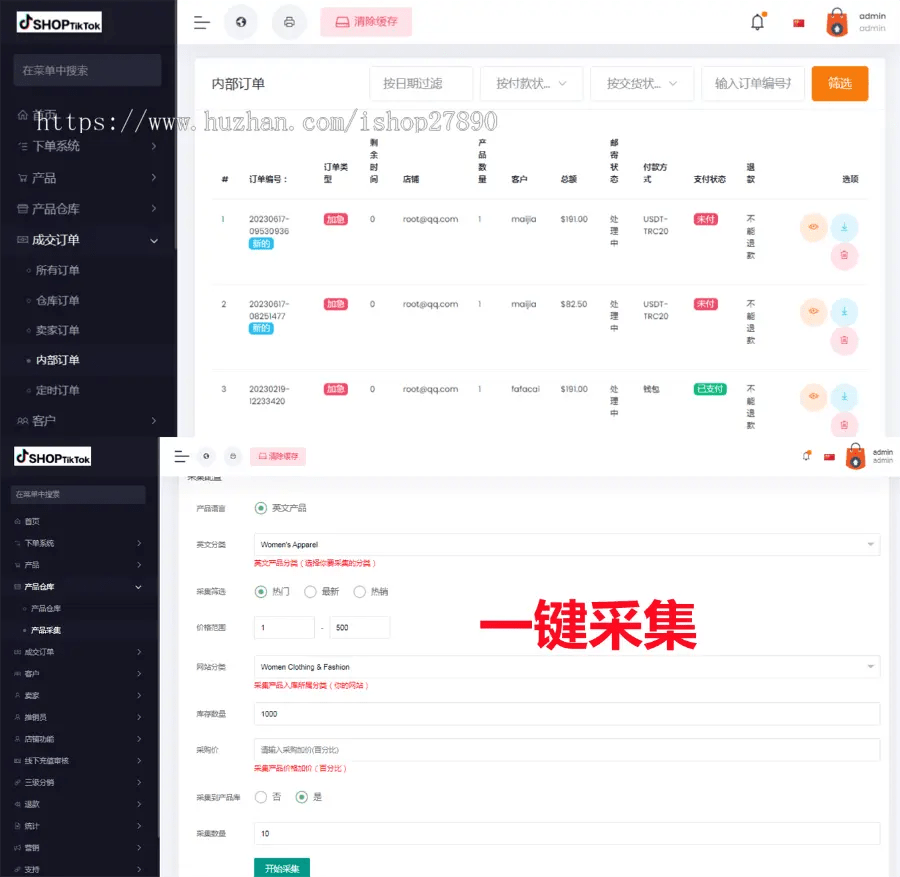Click hamburger icon to collapse the sidebar
The height and width of the screenshot is (877, 900).
201,22
